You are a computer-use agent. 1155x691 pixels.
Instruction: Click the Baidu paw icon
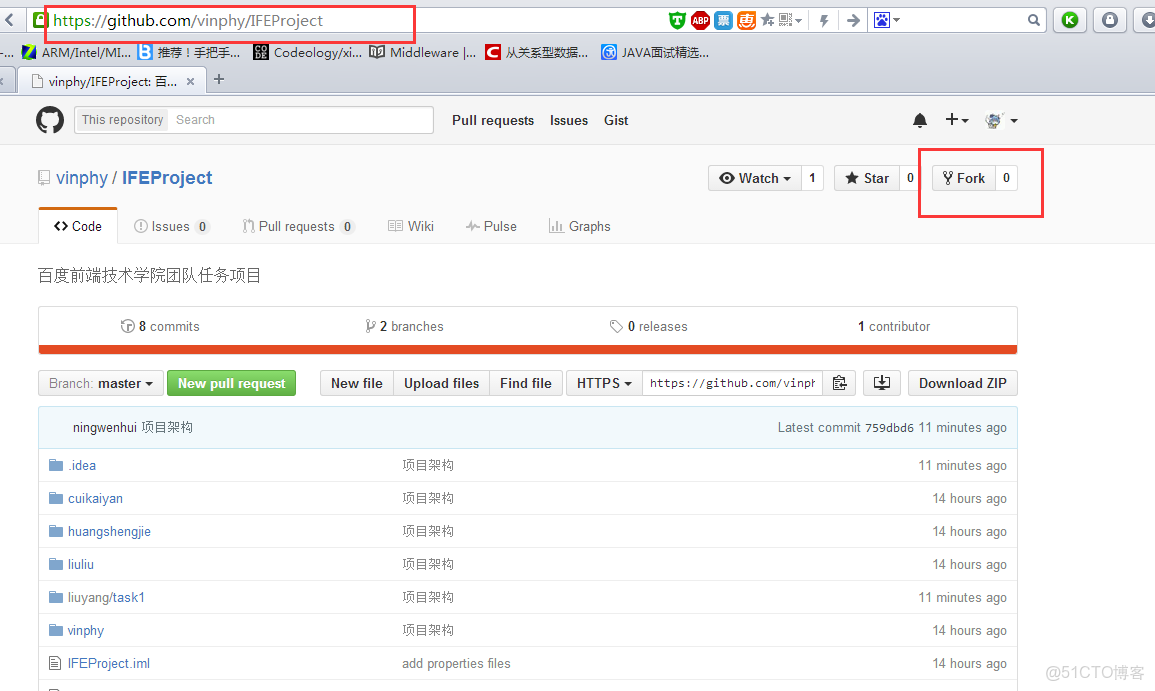click(x=882, y=21)
